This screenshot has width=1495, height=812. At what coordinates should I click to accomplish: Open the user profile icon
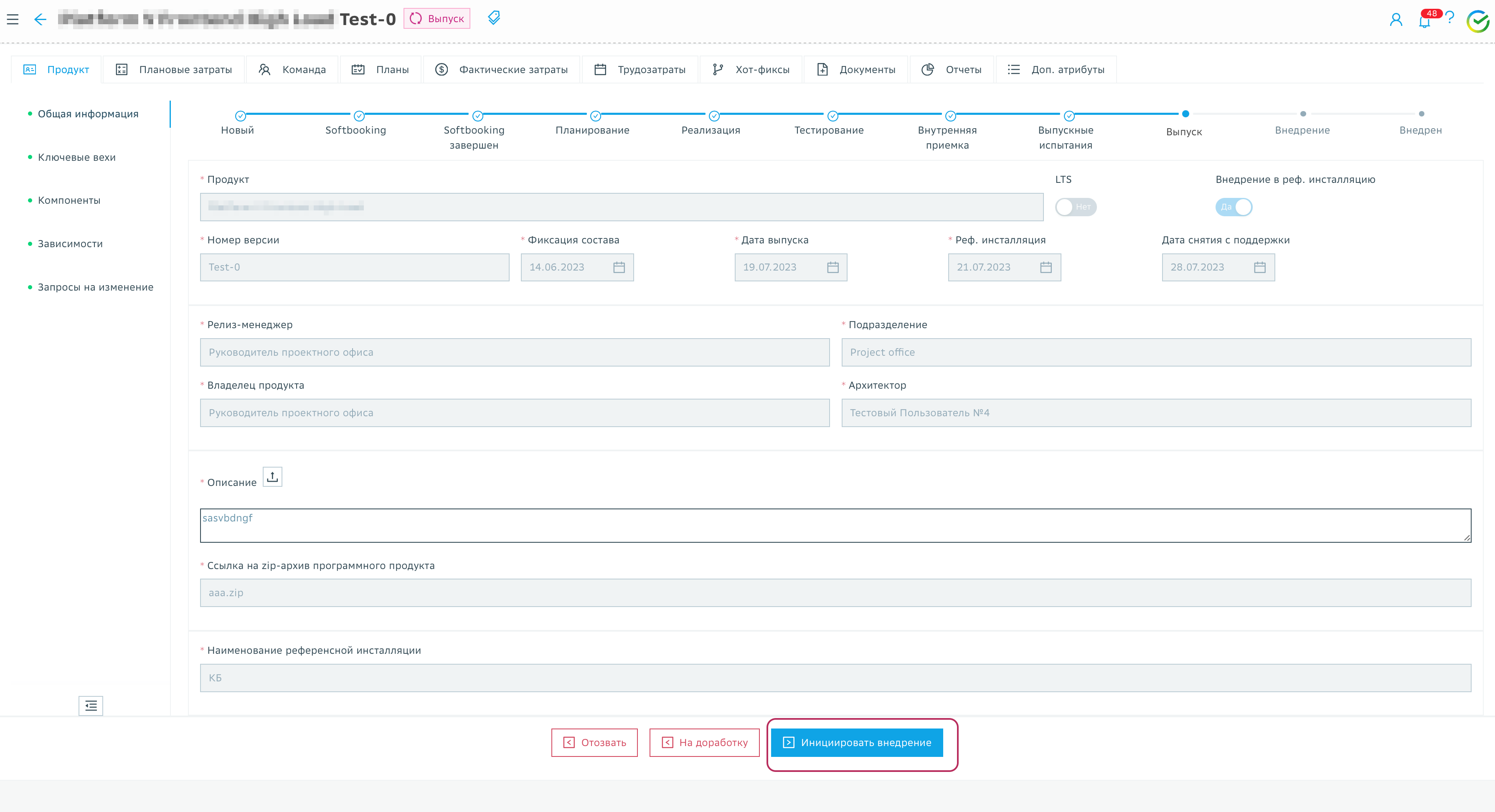point(1396,20)
